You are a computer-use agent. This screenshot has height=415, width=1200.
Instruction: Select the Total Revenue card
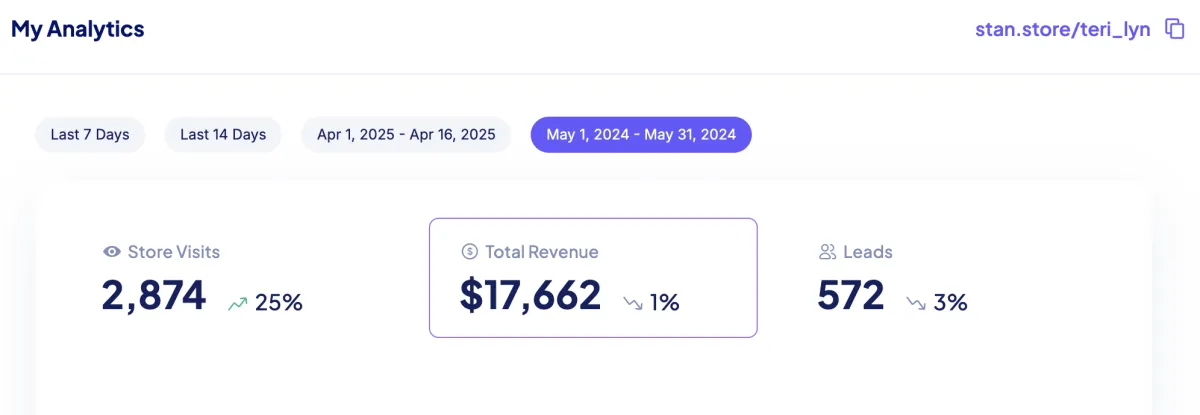point(593,277)
